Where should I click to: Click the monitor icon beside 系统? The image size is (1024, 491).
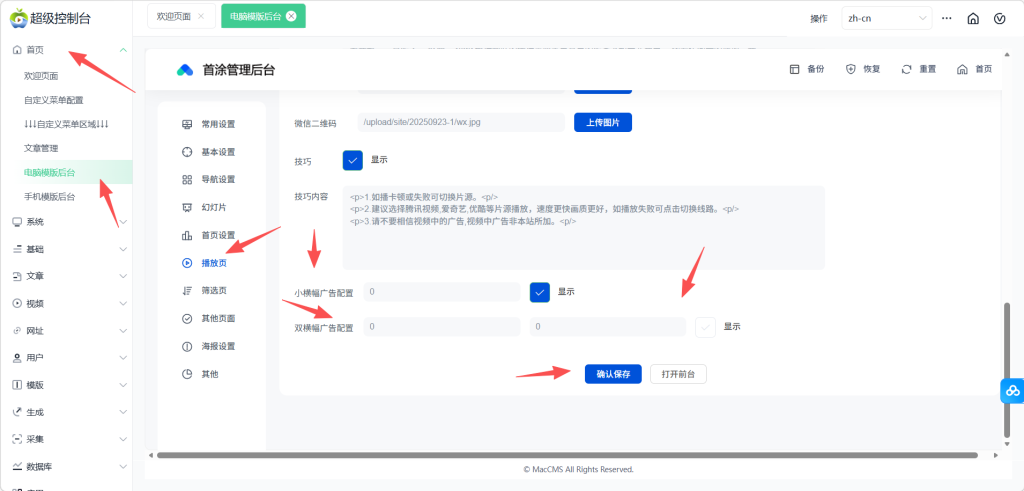tap(18, 222)
